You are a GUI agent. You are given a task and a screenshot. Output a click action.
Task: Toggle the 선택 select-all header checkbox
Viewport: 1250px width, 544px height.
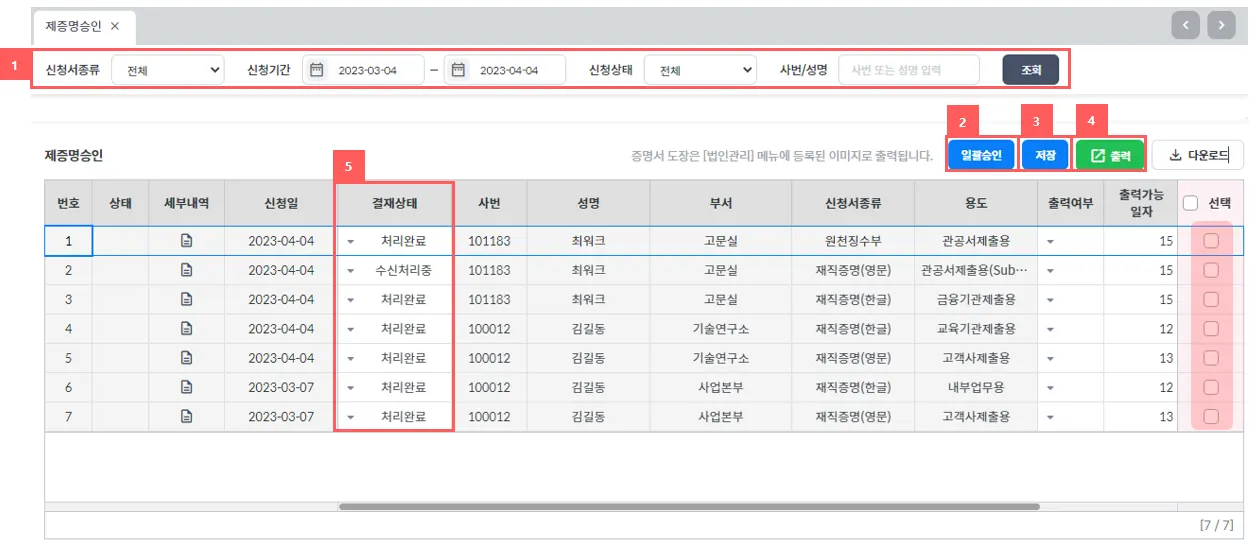[1190, 203]
